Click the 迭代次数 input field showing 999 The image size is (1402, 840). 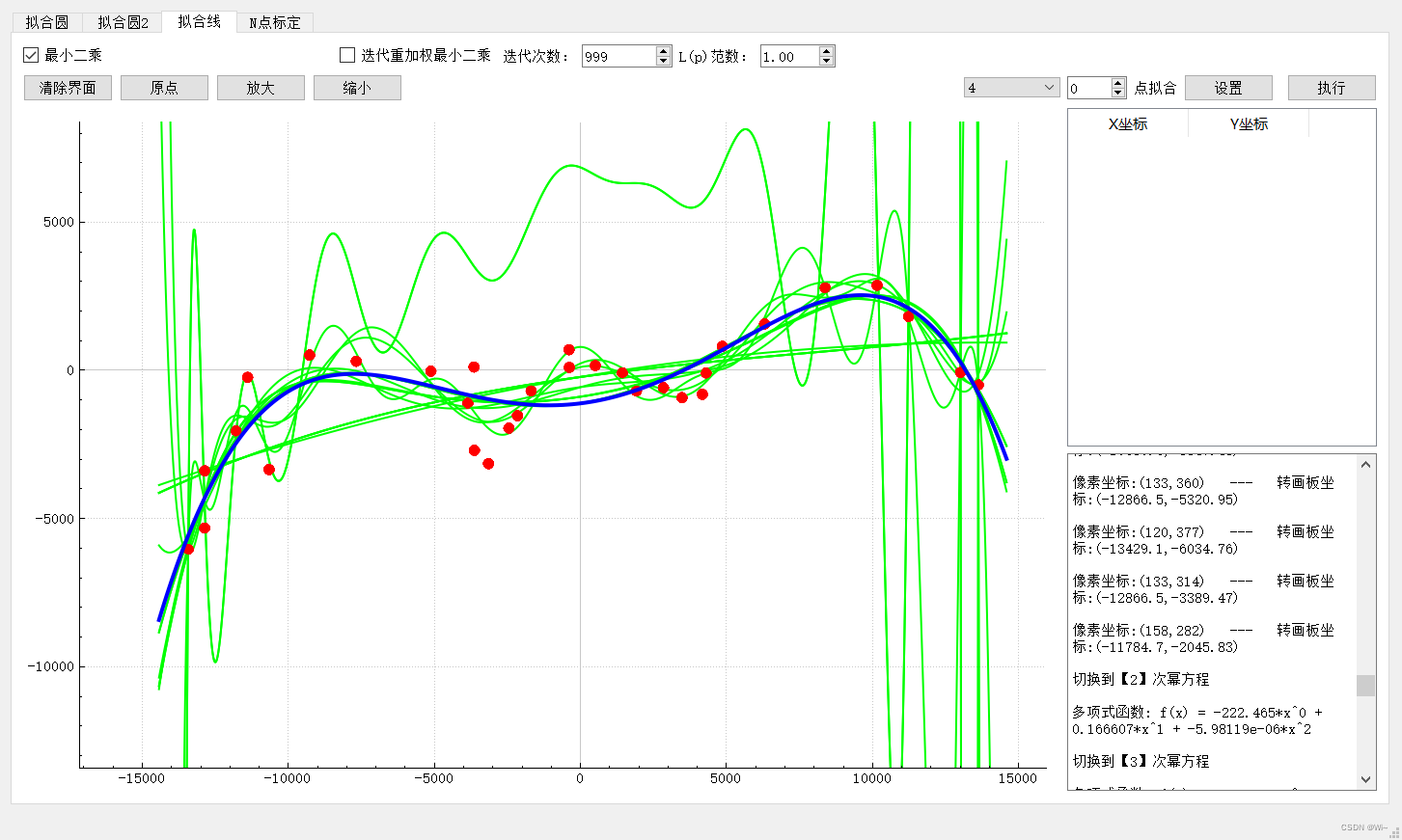coord(619,56)
